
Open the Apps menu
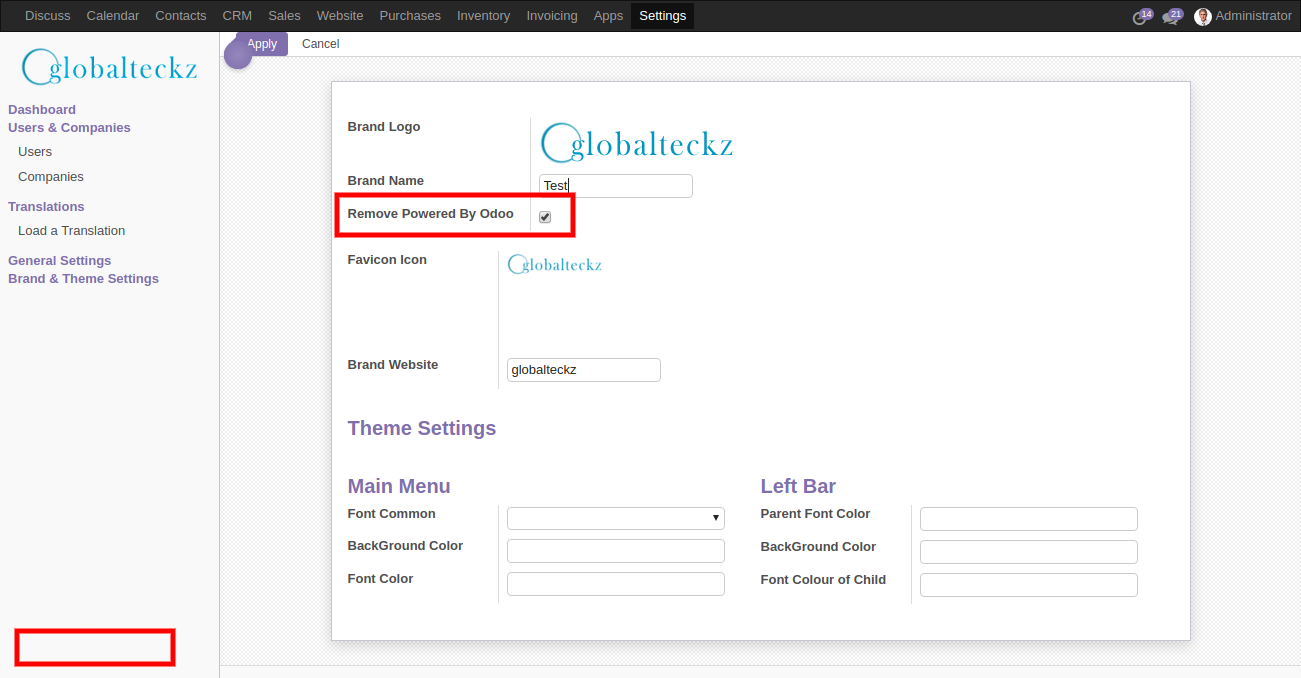[608, 16]
